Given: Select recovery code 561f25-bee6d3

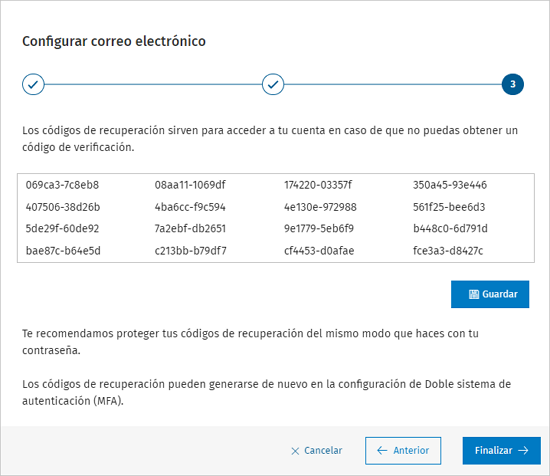Looking at the screenshot, I should tap(449, 207).
